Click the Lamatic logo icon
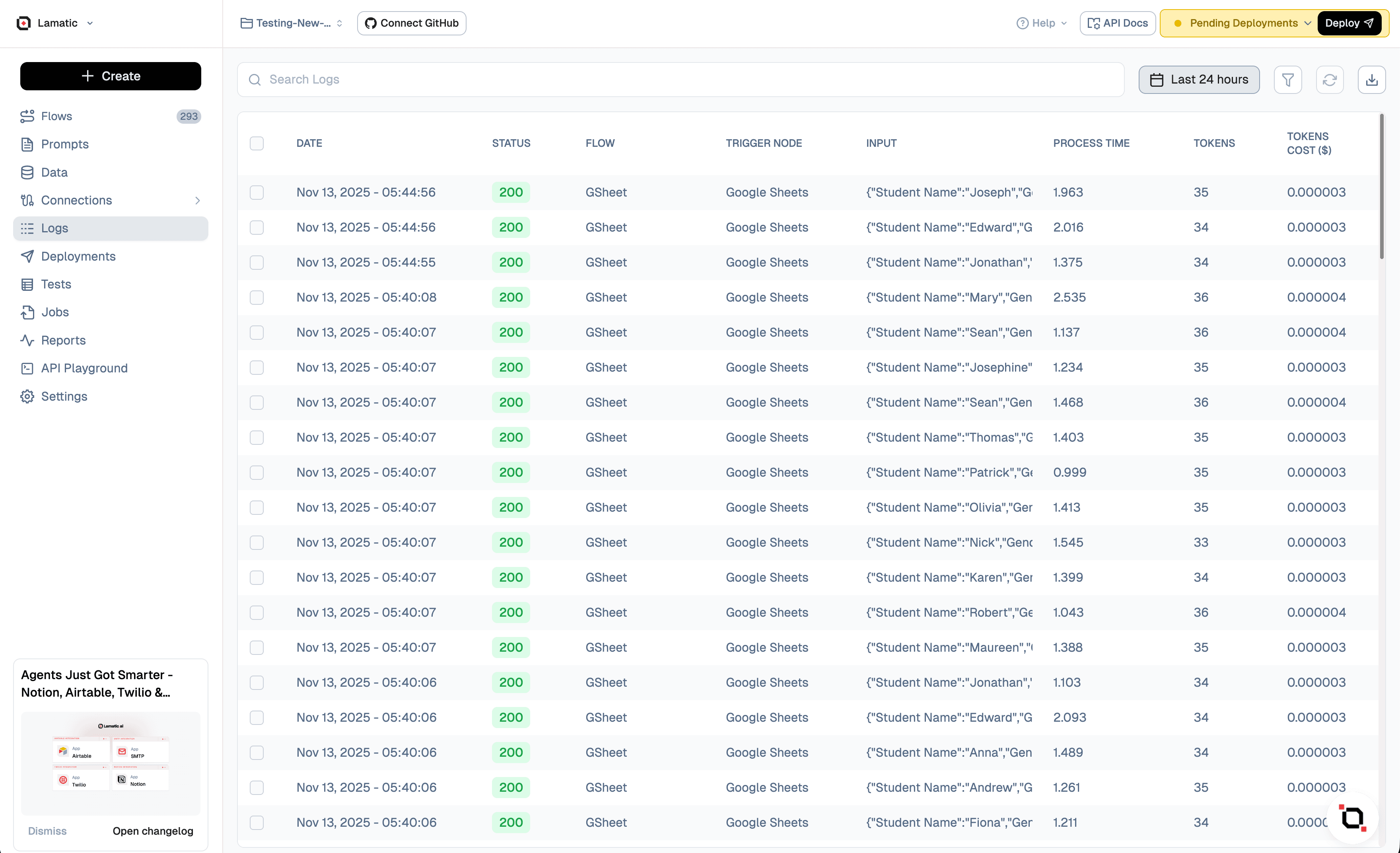1400x853 pixels. [23, 23]
